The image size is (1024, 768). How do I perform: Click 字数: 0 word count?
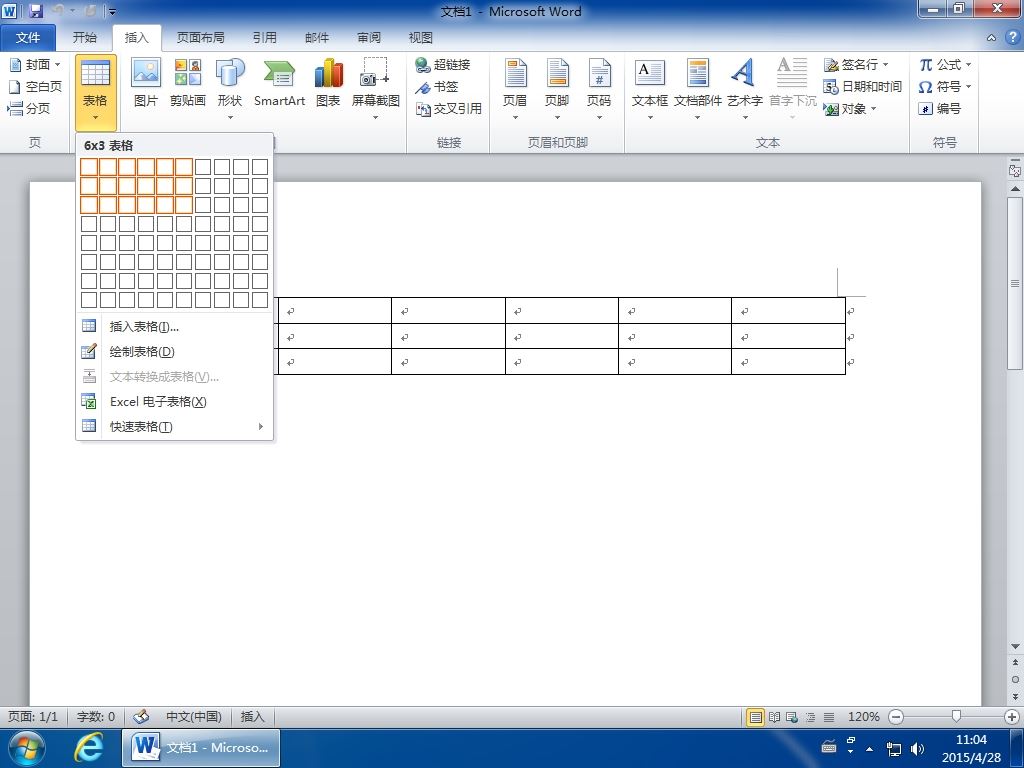click(96, 717)
